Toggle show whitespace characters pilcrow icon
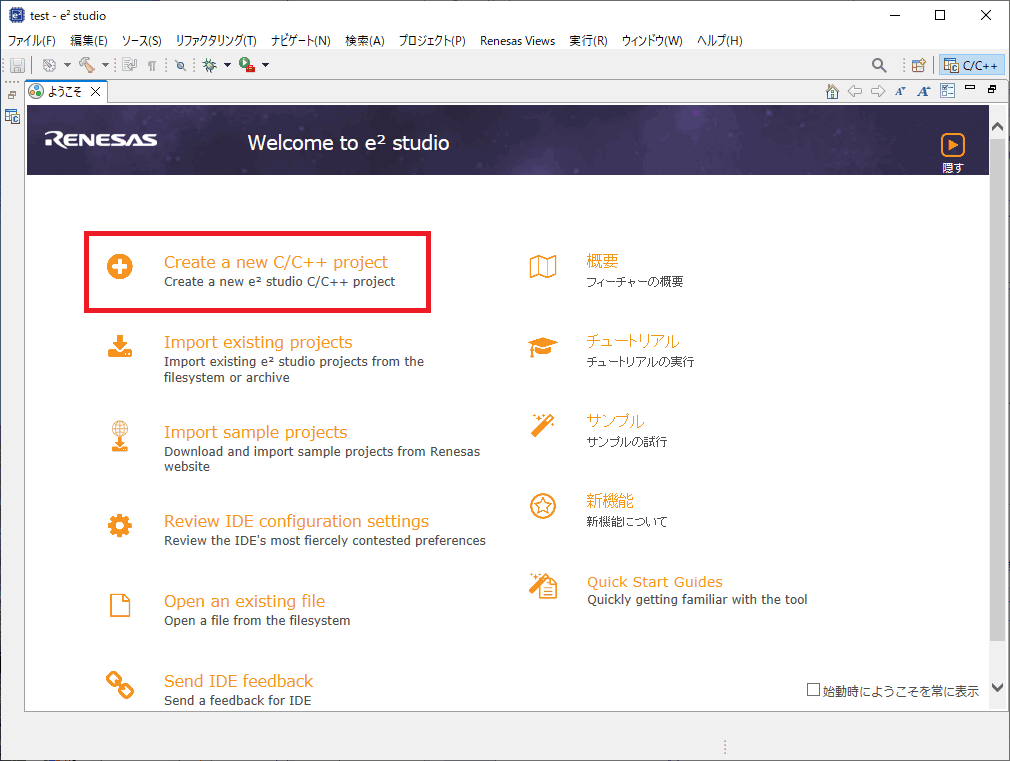This screenshot has height=761, width=1010. click(152, 66)
